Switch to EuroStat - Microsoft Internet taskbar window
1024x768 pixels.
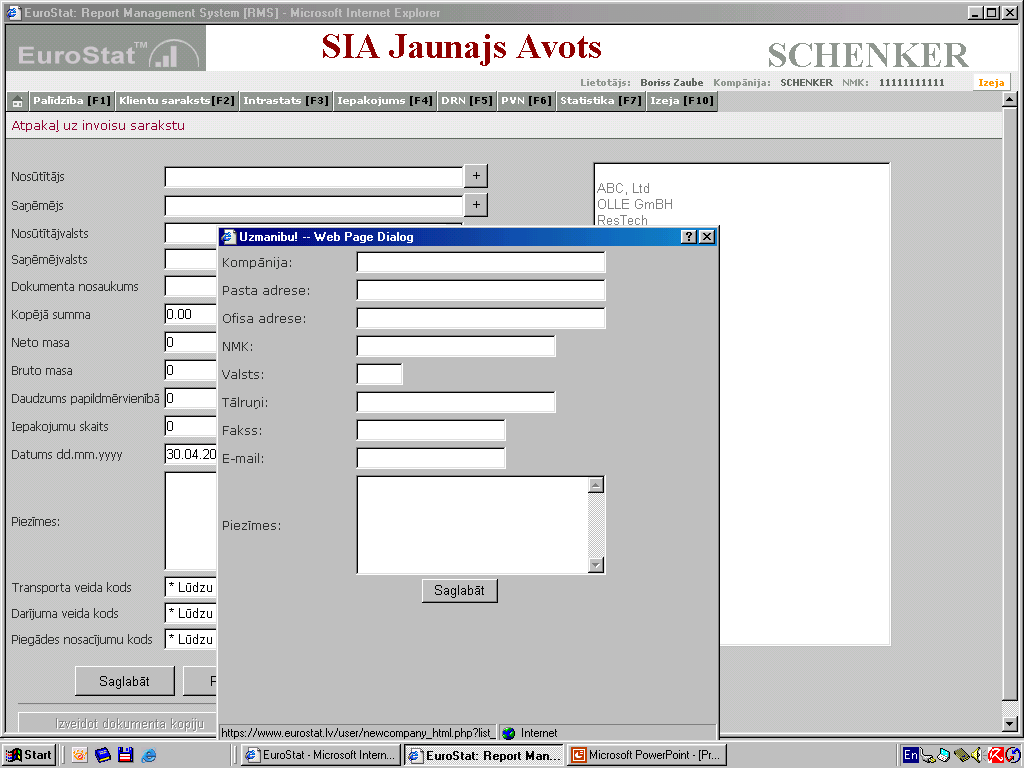(320, 755)
